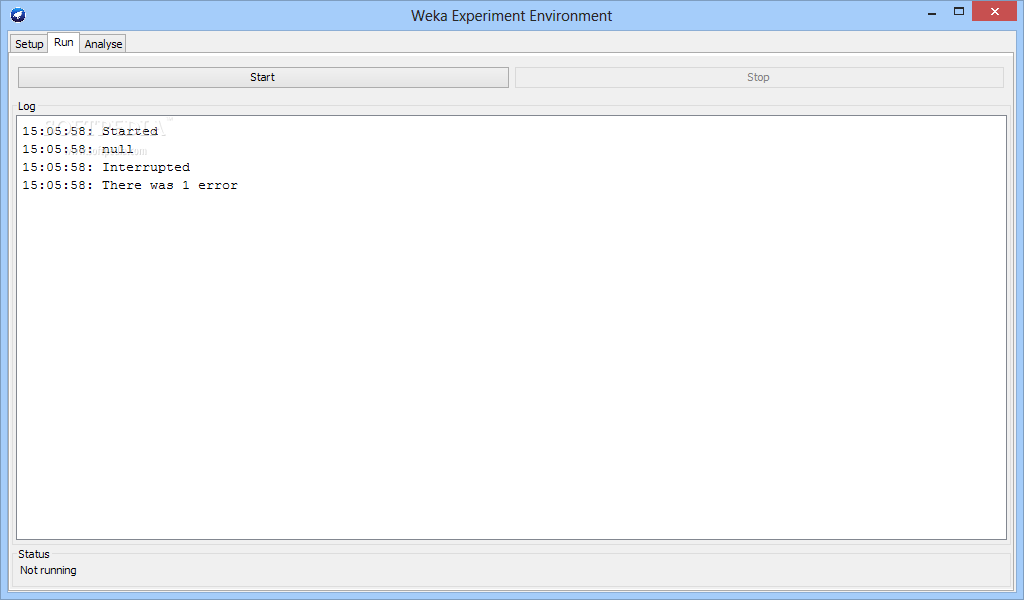The height and width of the screenshot is (600, 1024).
Task: Open the Analyse tab
Action: [103, 44]
